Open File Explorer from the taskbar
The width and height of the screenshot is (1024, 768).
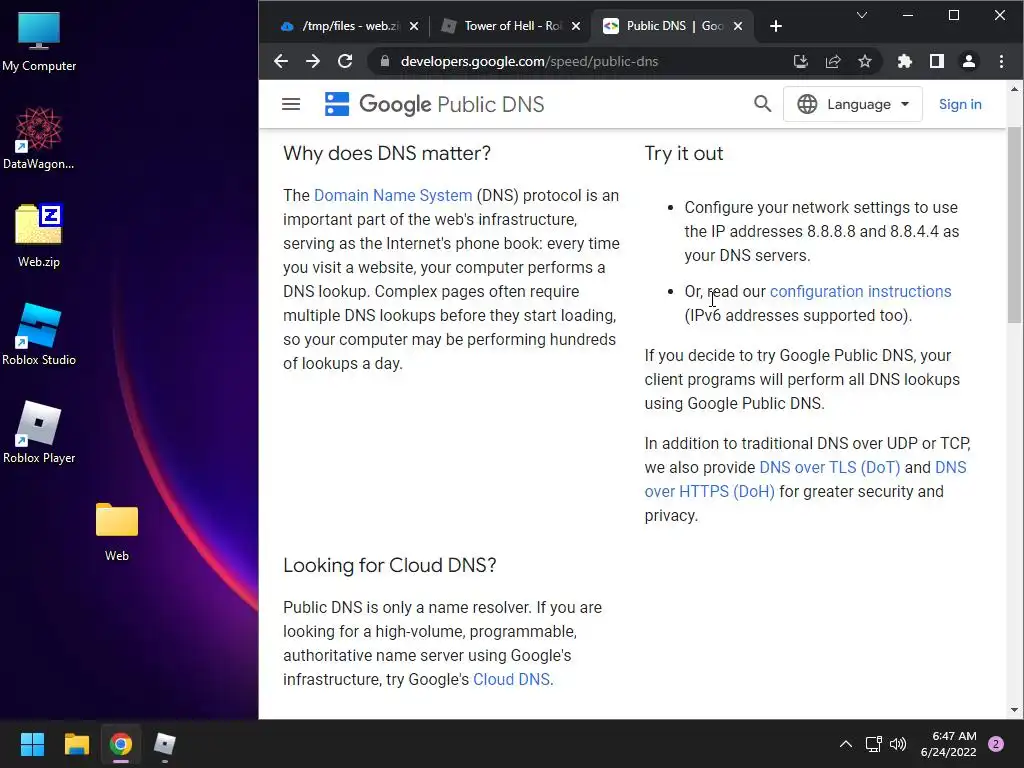pos(76,744)
